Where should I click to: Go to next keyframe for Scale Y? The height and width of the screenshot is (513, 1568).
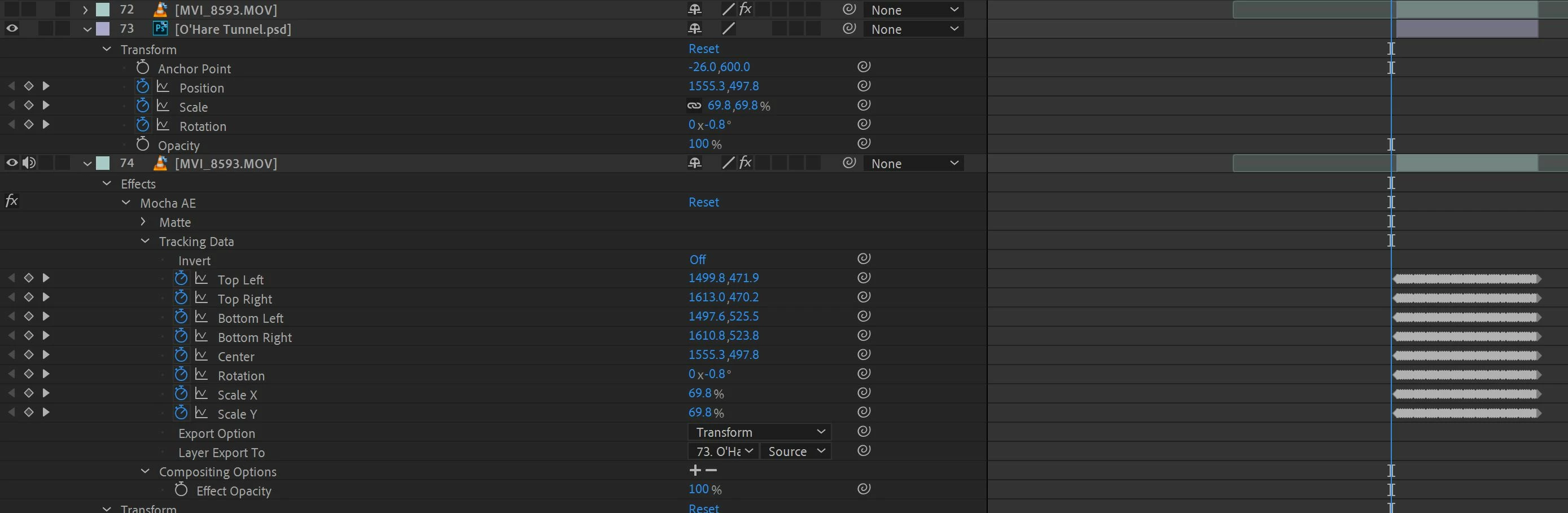pyautogui.click(x=46, y=413)
